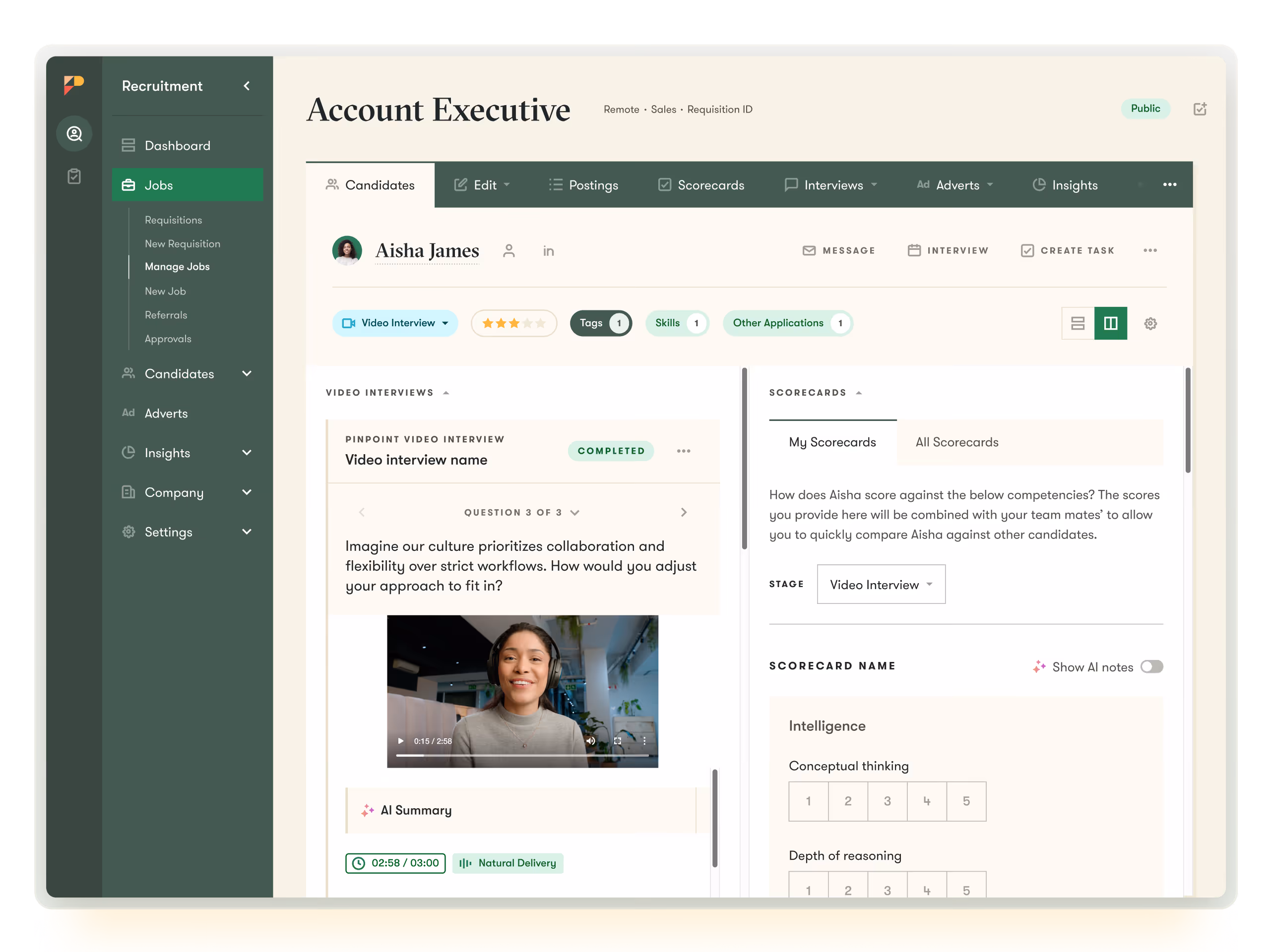Open the Adverts tab dropdown
Viewport: 1270px width, 952px height.
tap(955, 185)
